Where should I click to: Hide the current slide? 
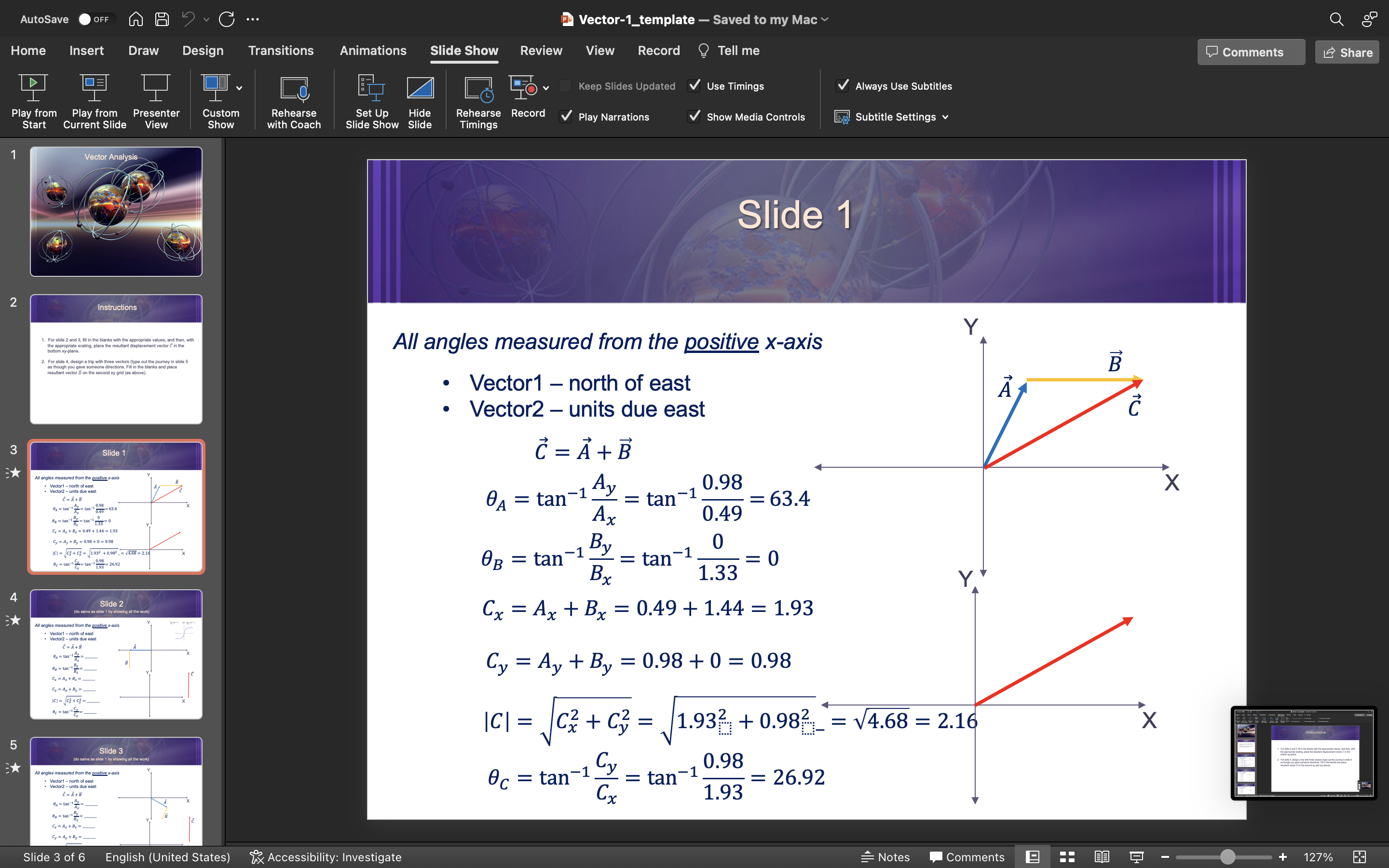pyautogui.click(x=420, y=100)
